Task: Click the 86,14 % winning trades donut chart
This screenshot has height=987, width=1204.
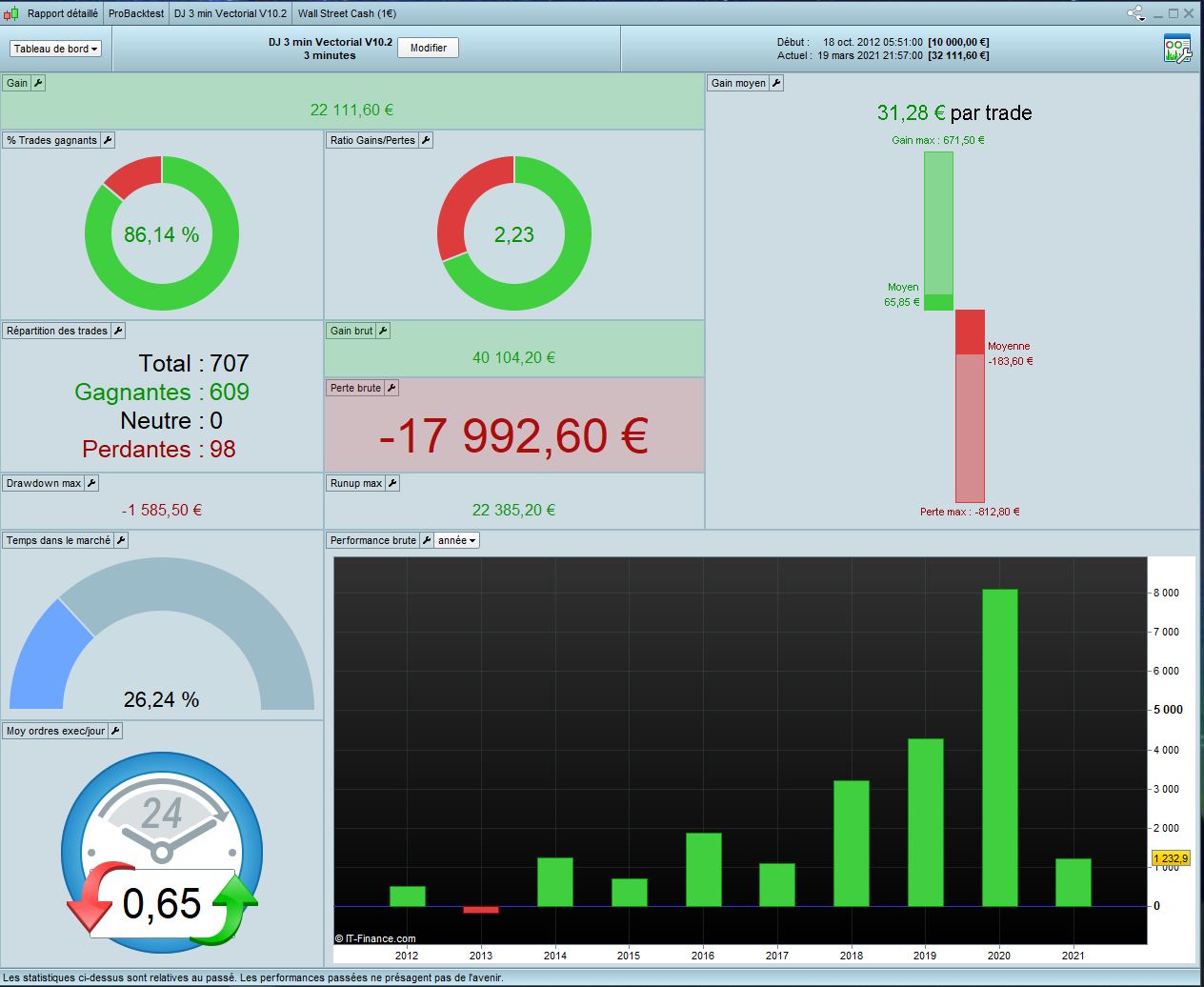Action: (x=162, y=233)
